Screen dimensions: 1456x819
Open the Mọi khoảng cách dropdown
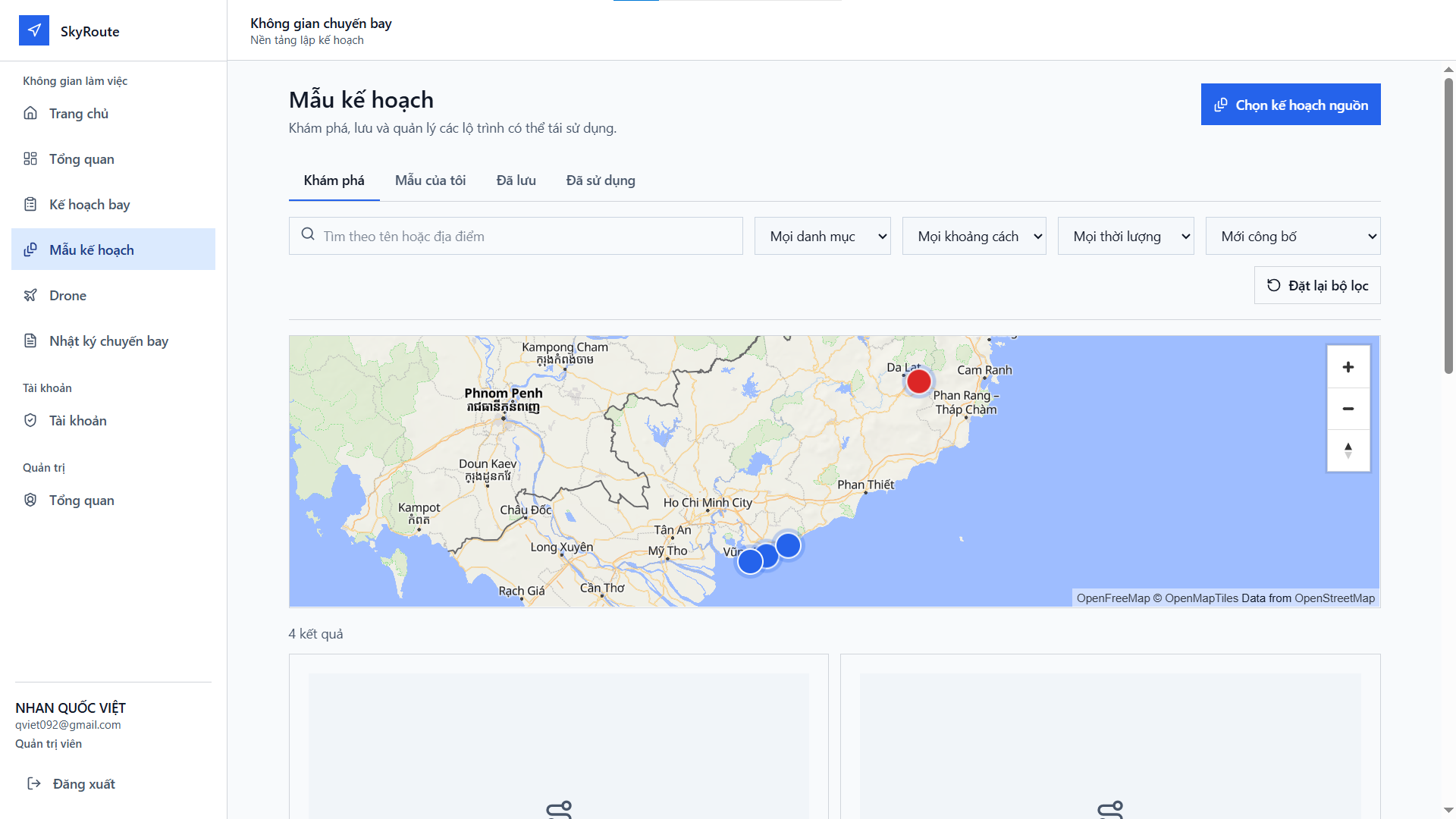[974, 236]
